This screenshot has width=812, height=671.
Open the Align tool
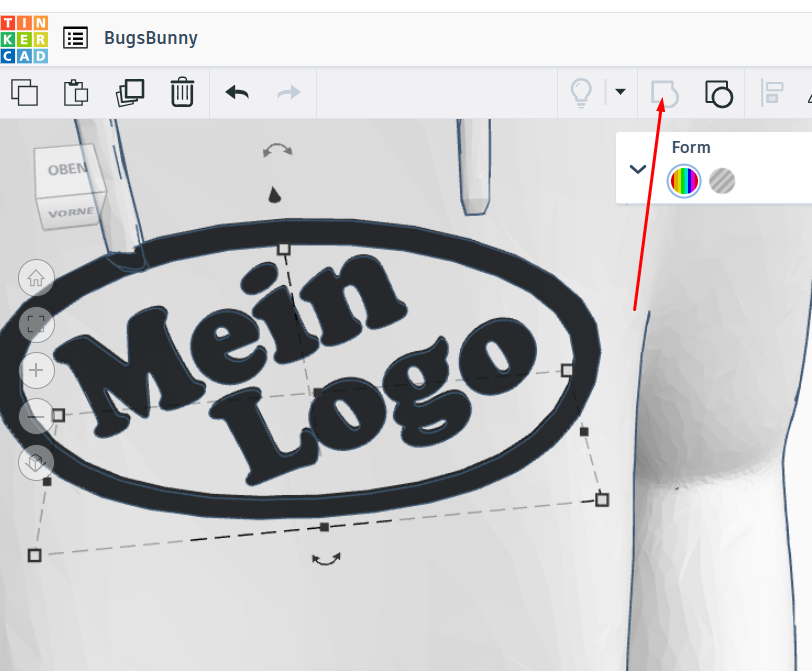coord(772,93)
